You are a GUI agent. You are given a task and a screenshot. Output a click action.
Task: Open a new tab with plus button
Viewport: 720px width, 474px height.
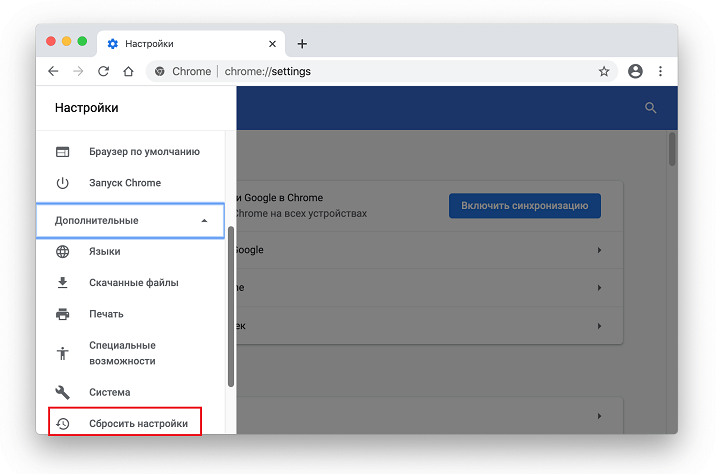[x=302, y=44]
